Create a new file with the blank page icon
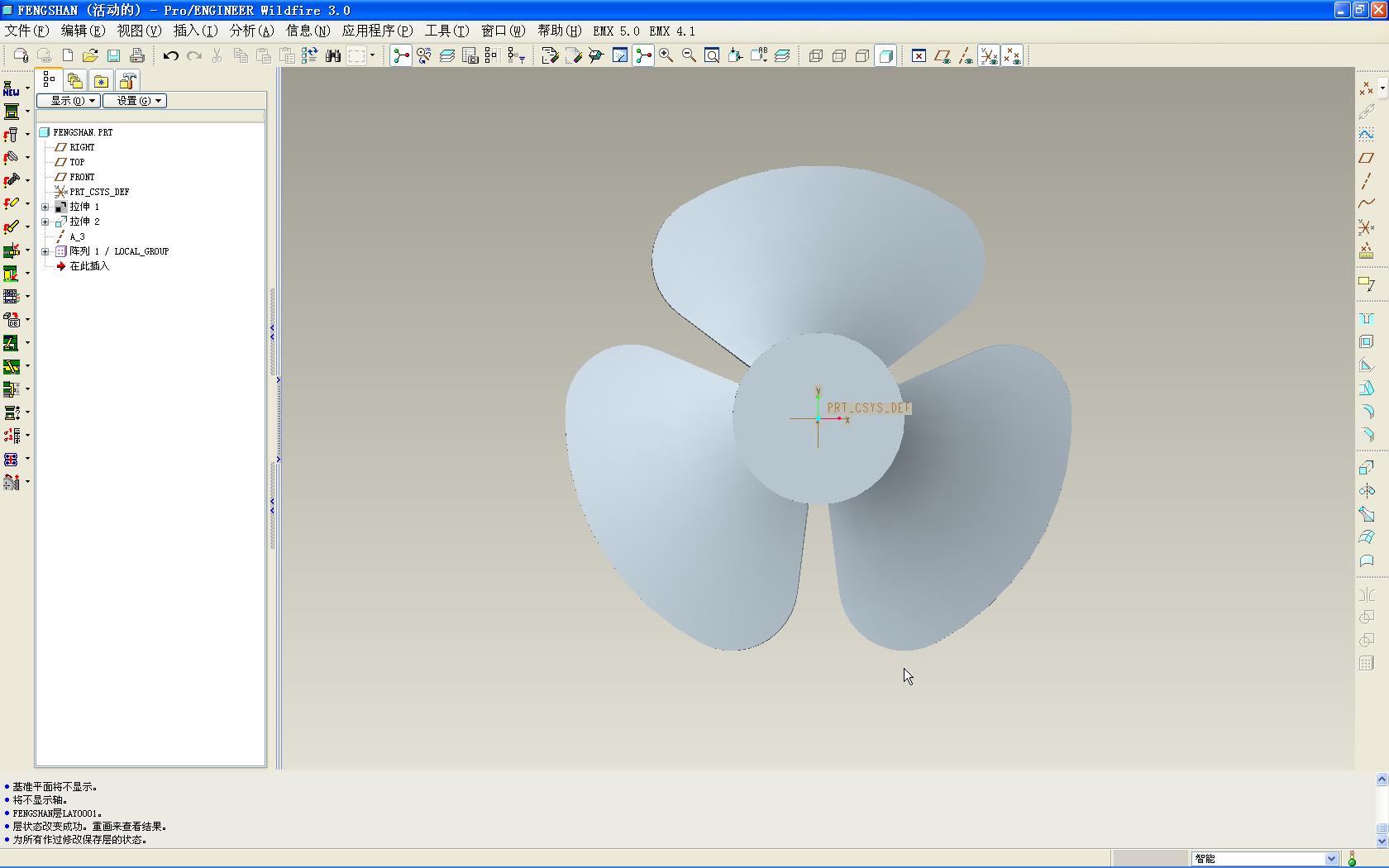This screenshot has height=868, width=1389. 67,55
